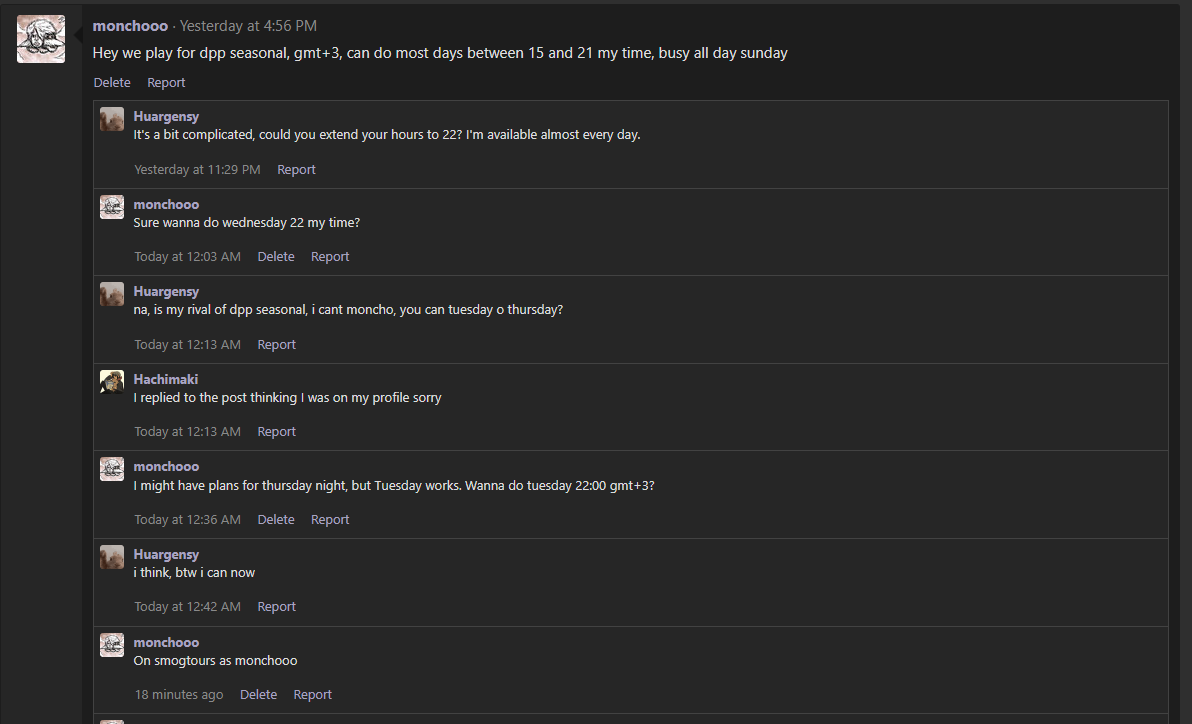Report the main post about dpp seasonal

166,83
